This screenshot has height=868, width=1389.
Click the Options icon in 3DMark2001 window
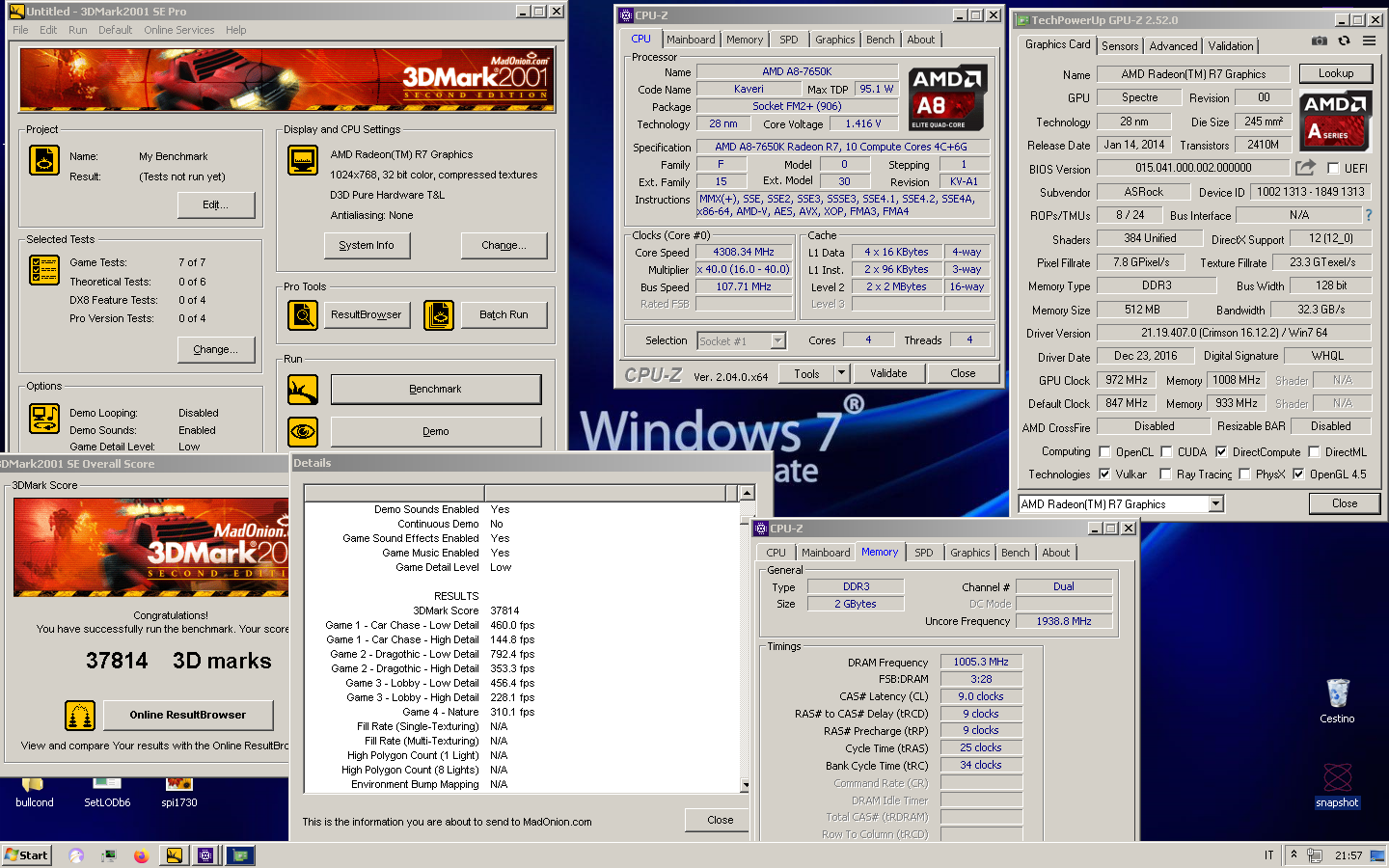point(44,419)
